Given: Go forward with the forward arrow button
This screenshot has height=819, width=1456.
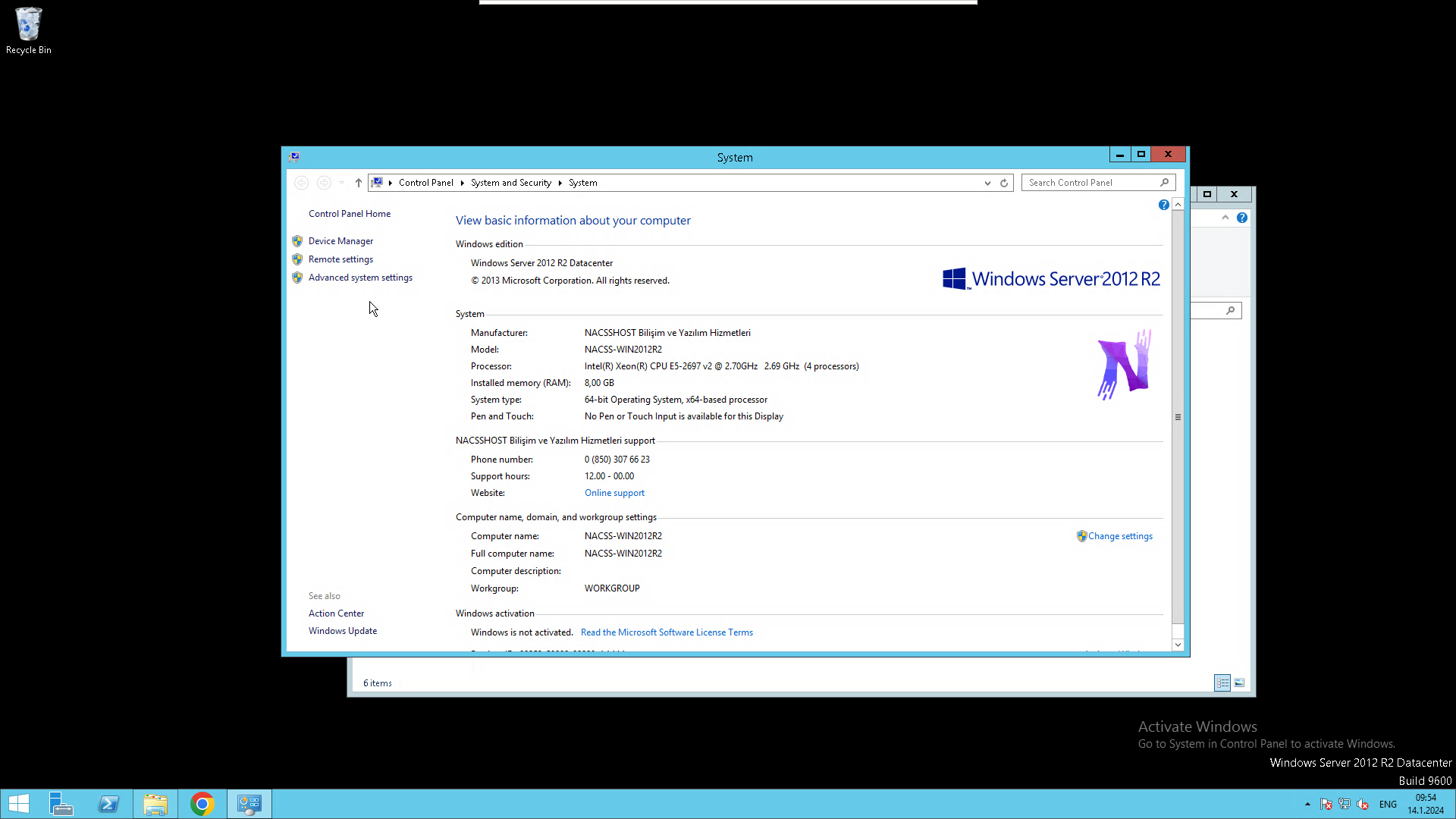Looking at the screenshot, I should click(324, 183).
